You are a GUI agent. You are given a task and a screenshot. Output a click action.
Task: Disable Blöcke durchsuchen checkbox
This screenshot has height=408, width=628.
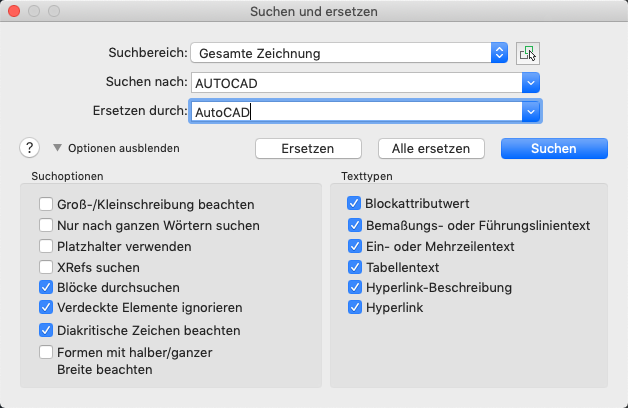click(46, 287)
